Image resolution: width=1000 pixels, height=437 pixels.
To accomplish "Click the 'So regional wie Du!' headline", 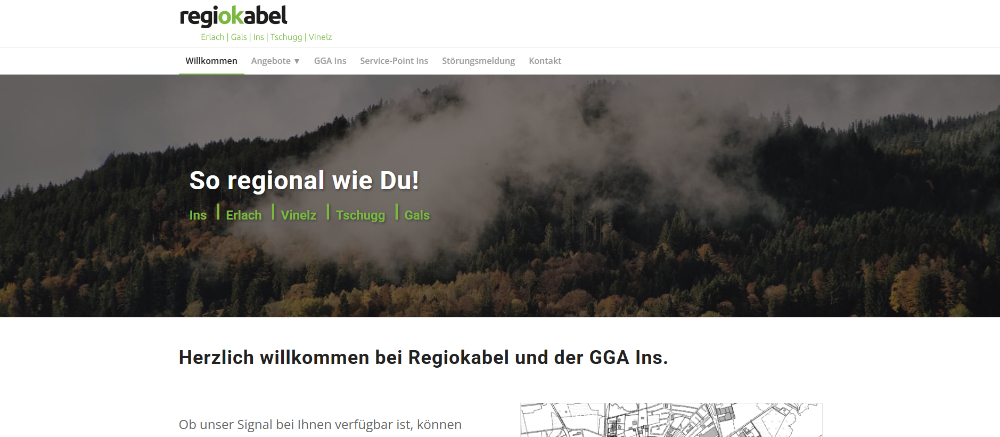I will coord(304,181).
